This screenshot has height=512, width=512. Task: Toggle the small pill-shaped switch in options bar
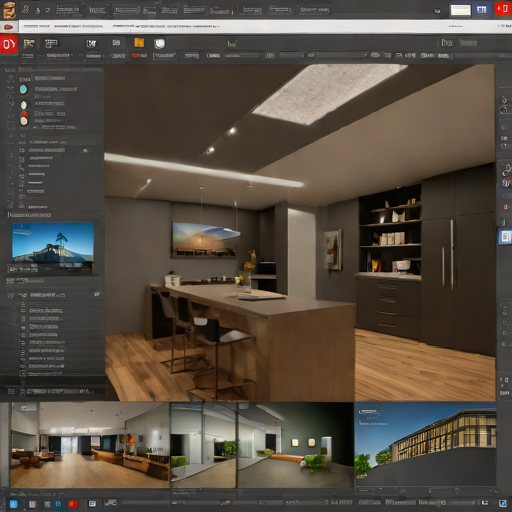[375, 55]
